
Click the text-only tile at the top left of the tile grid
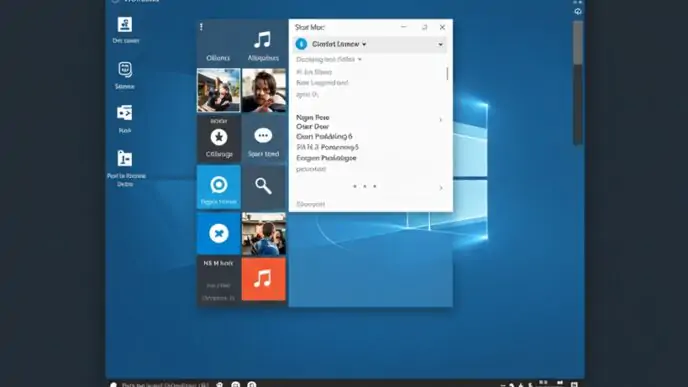coord(219,44)
